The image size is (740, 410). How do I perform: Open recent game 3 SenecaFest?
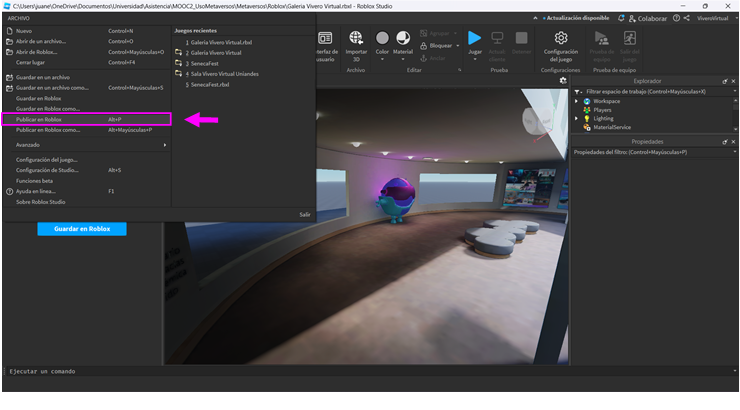243,63
